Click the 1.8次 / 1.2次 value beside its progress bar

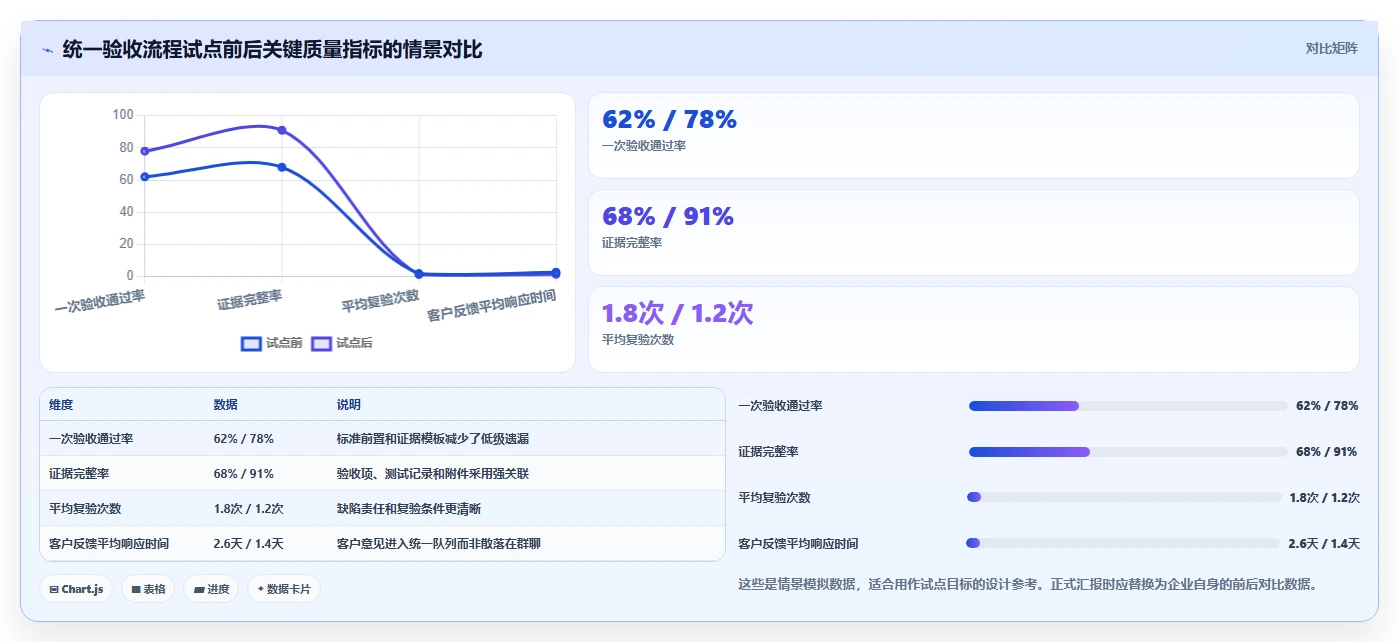1324,497
